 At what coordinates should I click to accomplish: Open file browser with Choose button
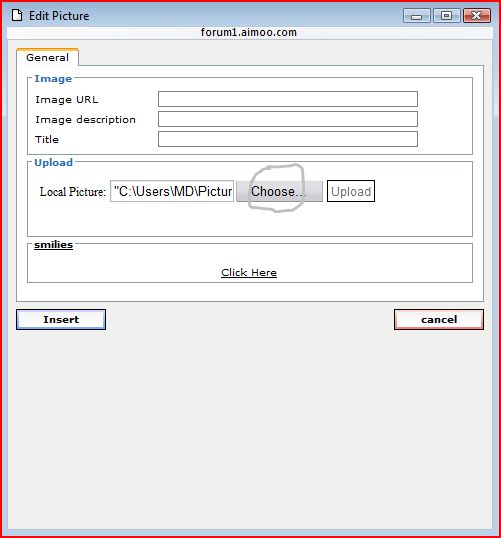[279, 191]
